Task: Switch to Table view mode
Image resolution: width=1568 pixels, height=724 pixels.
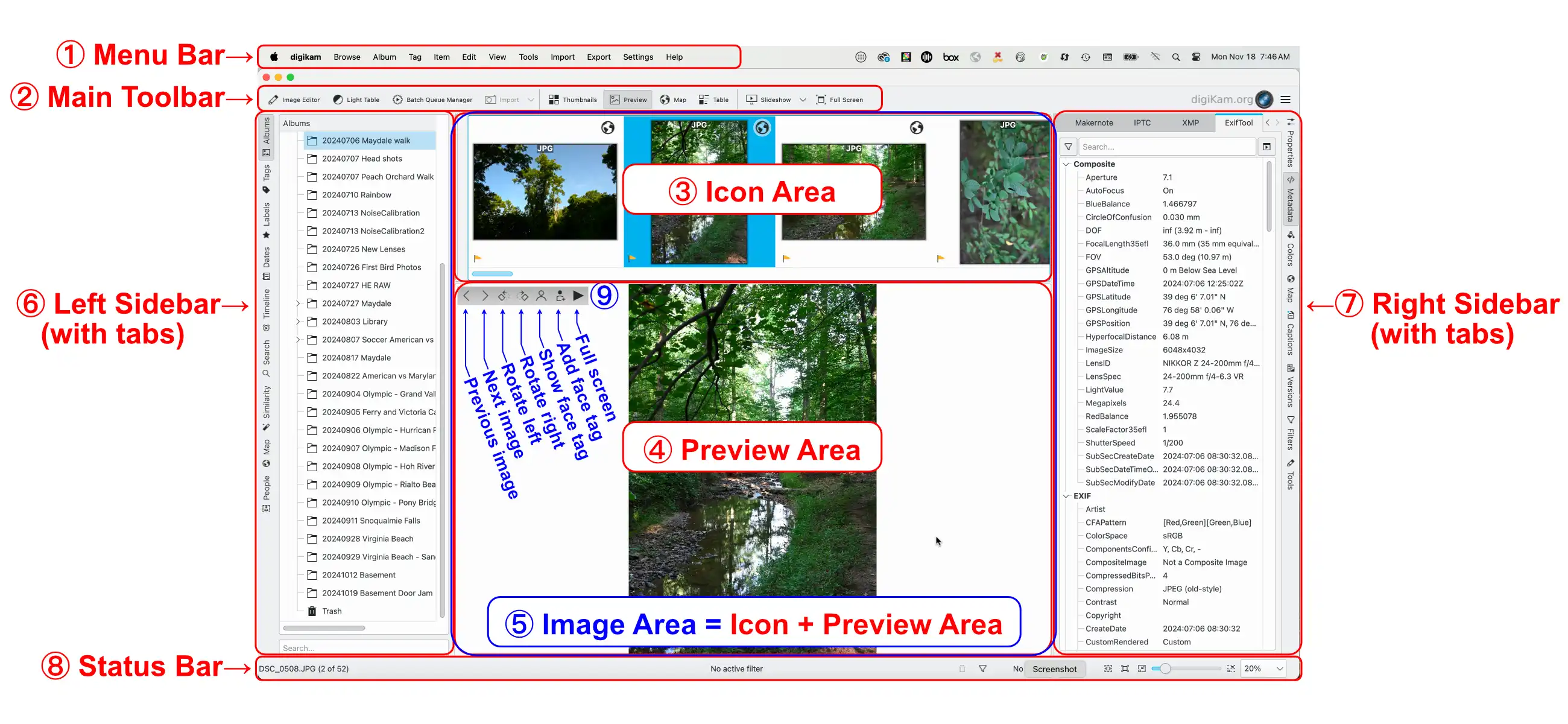Action: click(713, 100)
